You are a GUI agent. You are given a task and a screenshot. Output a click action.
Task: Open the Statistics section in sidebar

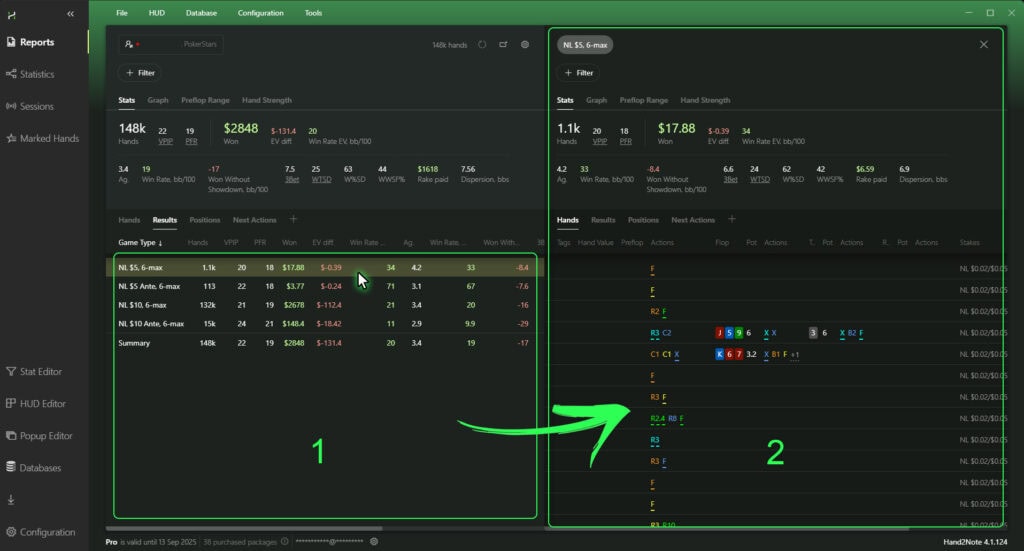[37, 75]
